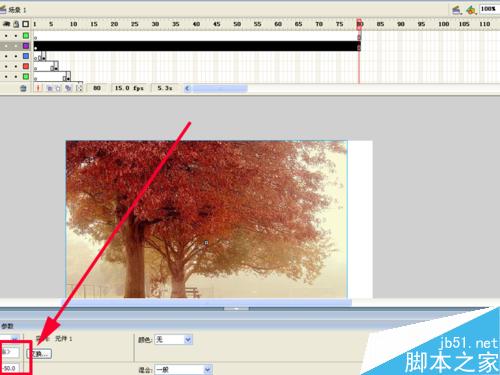Click the 交换... swap button
Image resolution: width=500 pixels, height=375 pixels.
39,354
